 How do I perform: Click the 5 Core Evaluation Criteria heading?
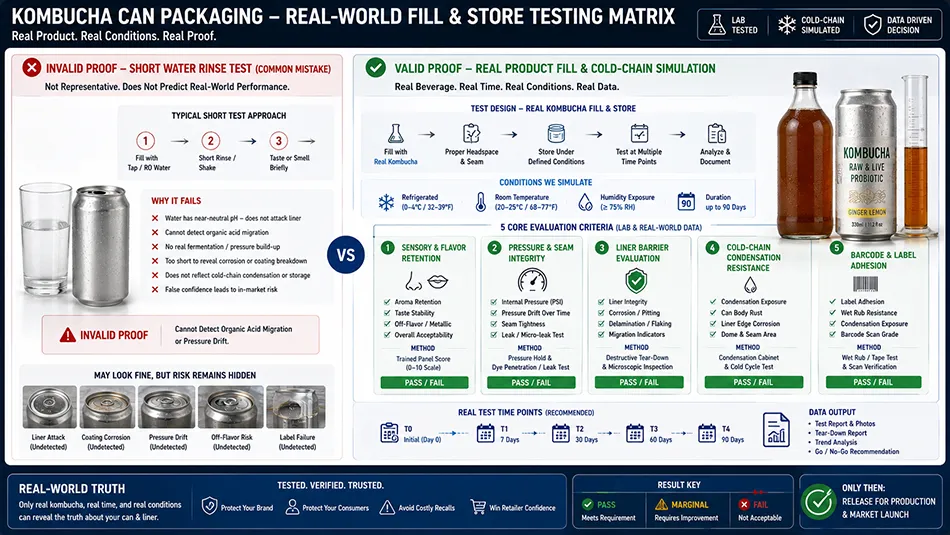coord(600,227)
